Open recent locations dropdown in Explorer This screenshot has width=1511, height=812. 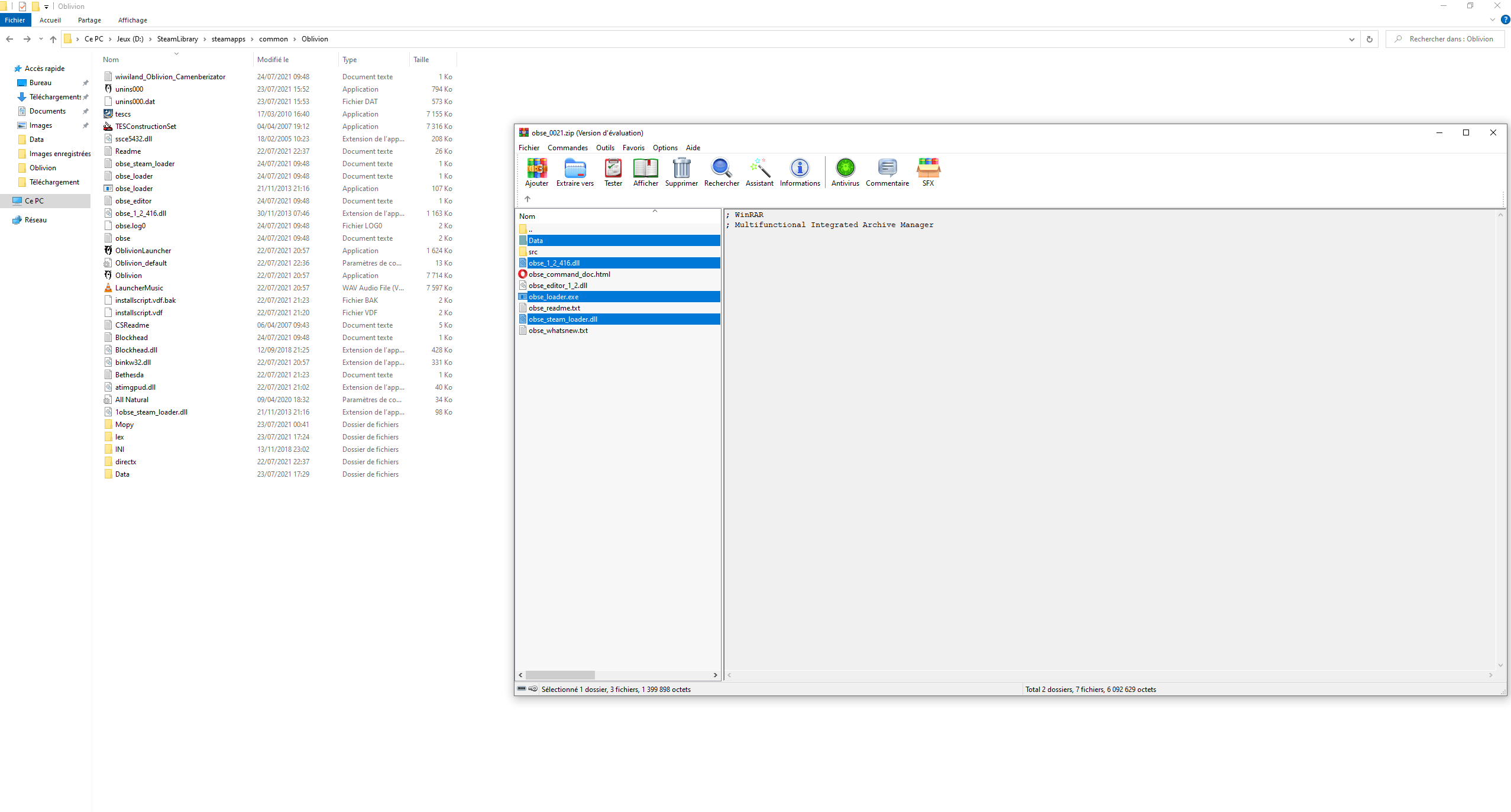click(x=41, y=39)
